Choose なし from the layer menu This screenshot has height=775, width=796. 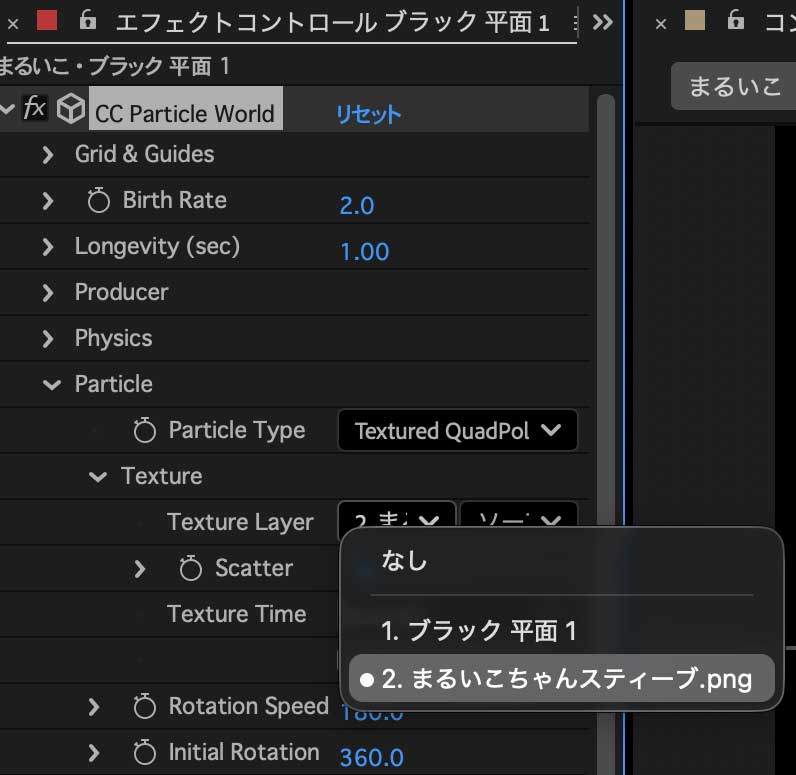point(561,561)
